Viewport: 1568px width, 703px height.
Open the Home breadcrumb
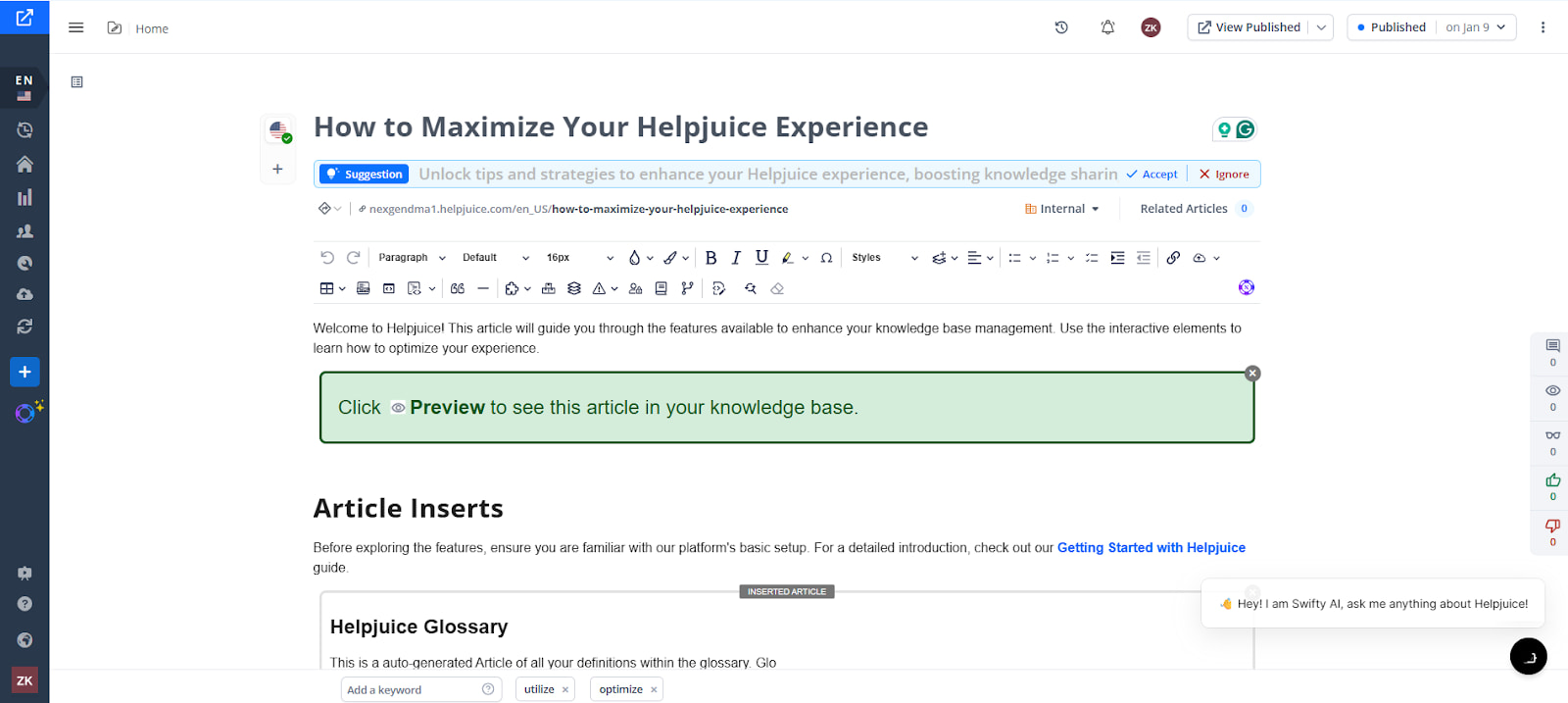152,28
